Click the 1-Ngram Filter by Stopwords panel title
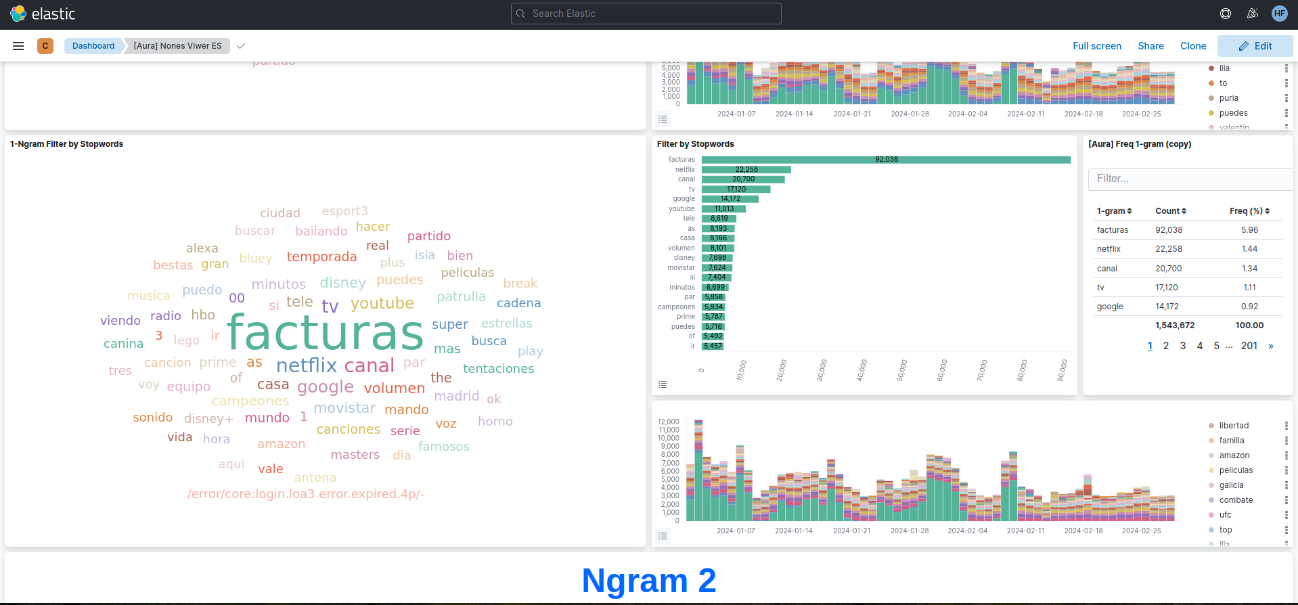Screen dimensions: 1298x605 point(67,144)
